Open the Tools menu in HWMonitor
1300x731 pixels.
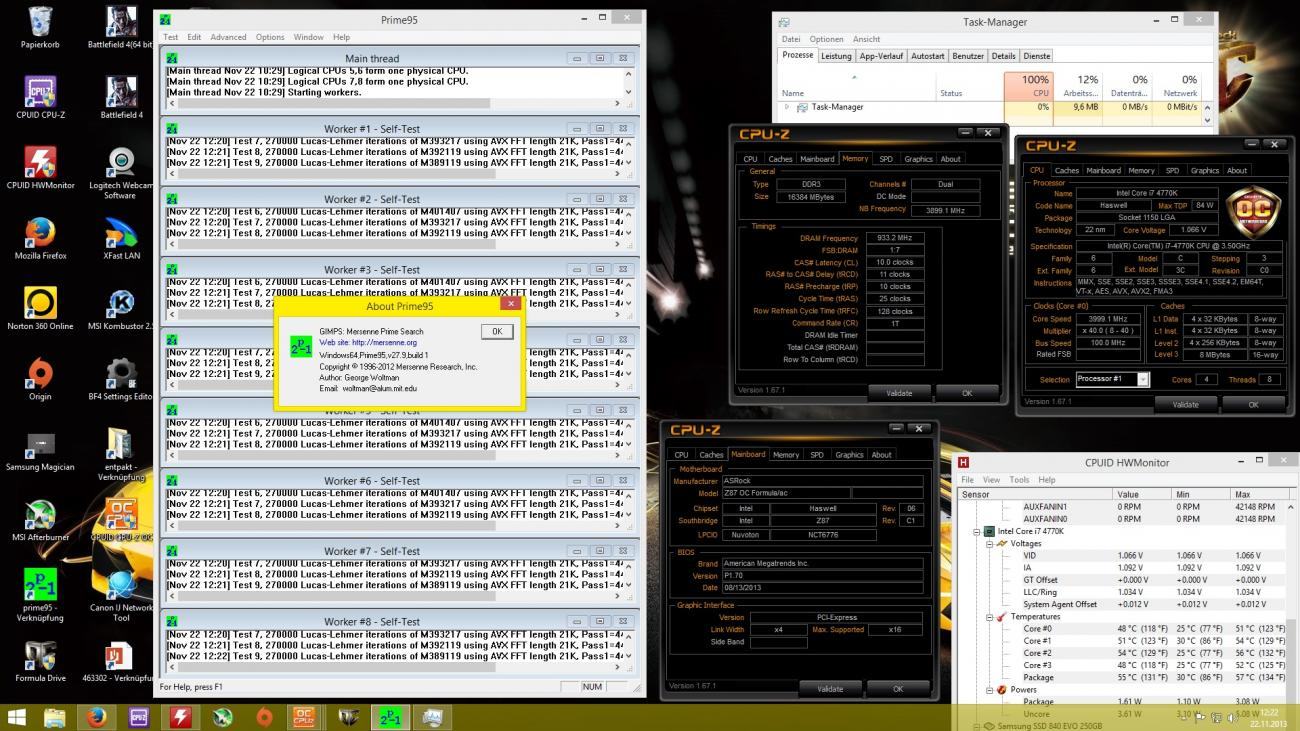(x=1019, y=480)
